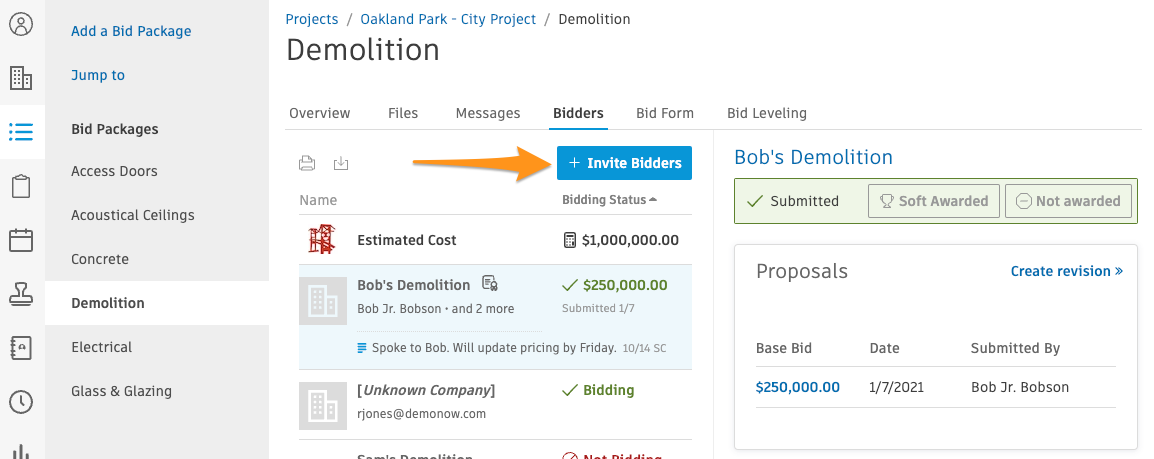The image size is (1154, 459).
Task: Set bidder status to Submitted
Action: pyautogui.click(x=793, y=201)
